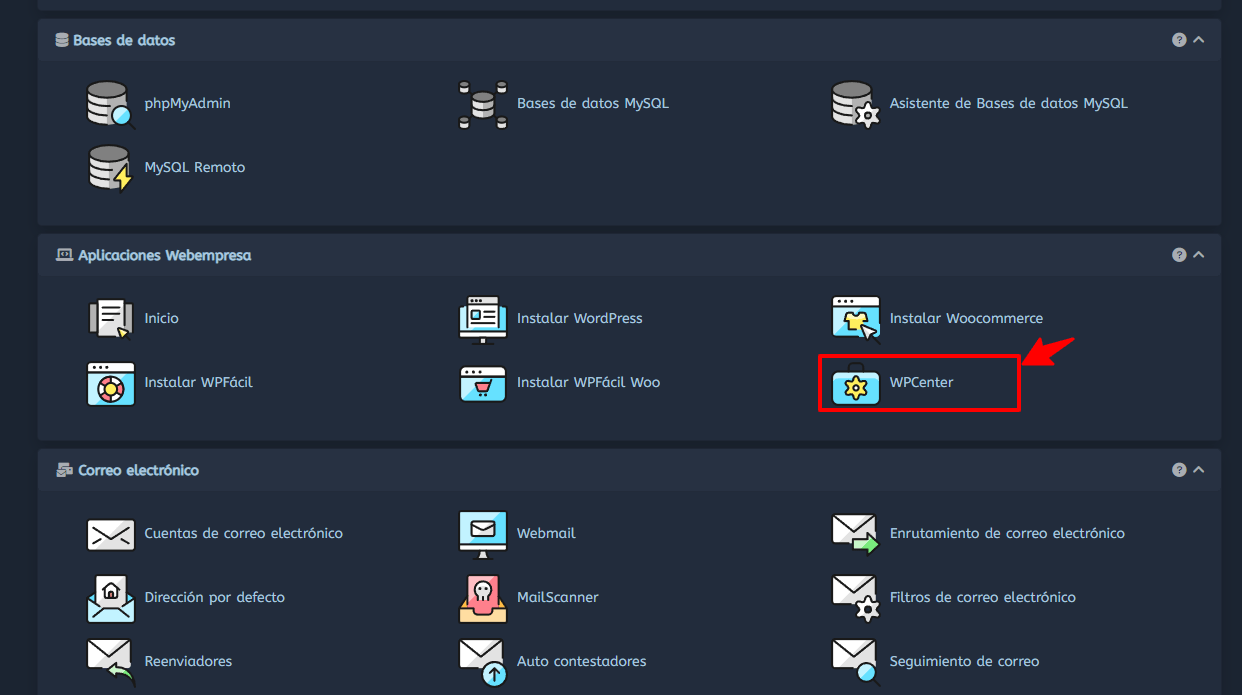Select the Instalar Woocommerce link
Viewport: 1242px width, 695px height.
[967, 319]
